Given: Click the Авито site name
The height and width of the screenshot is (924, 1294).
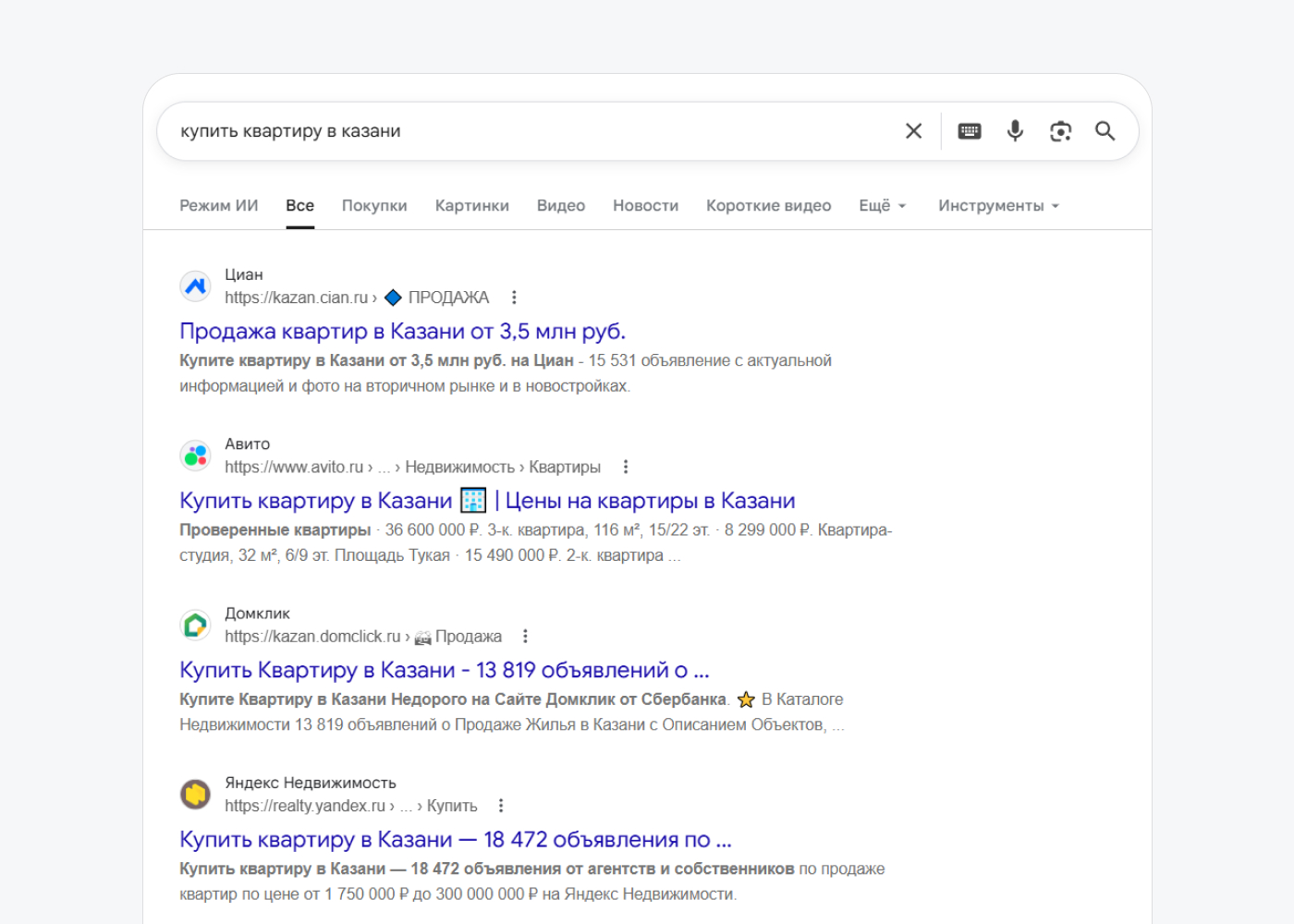Looking at the screenshot, I should point(248,444).
